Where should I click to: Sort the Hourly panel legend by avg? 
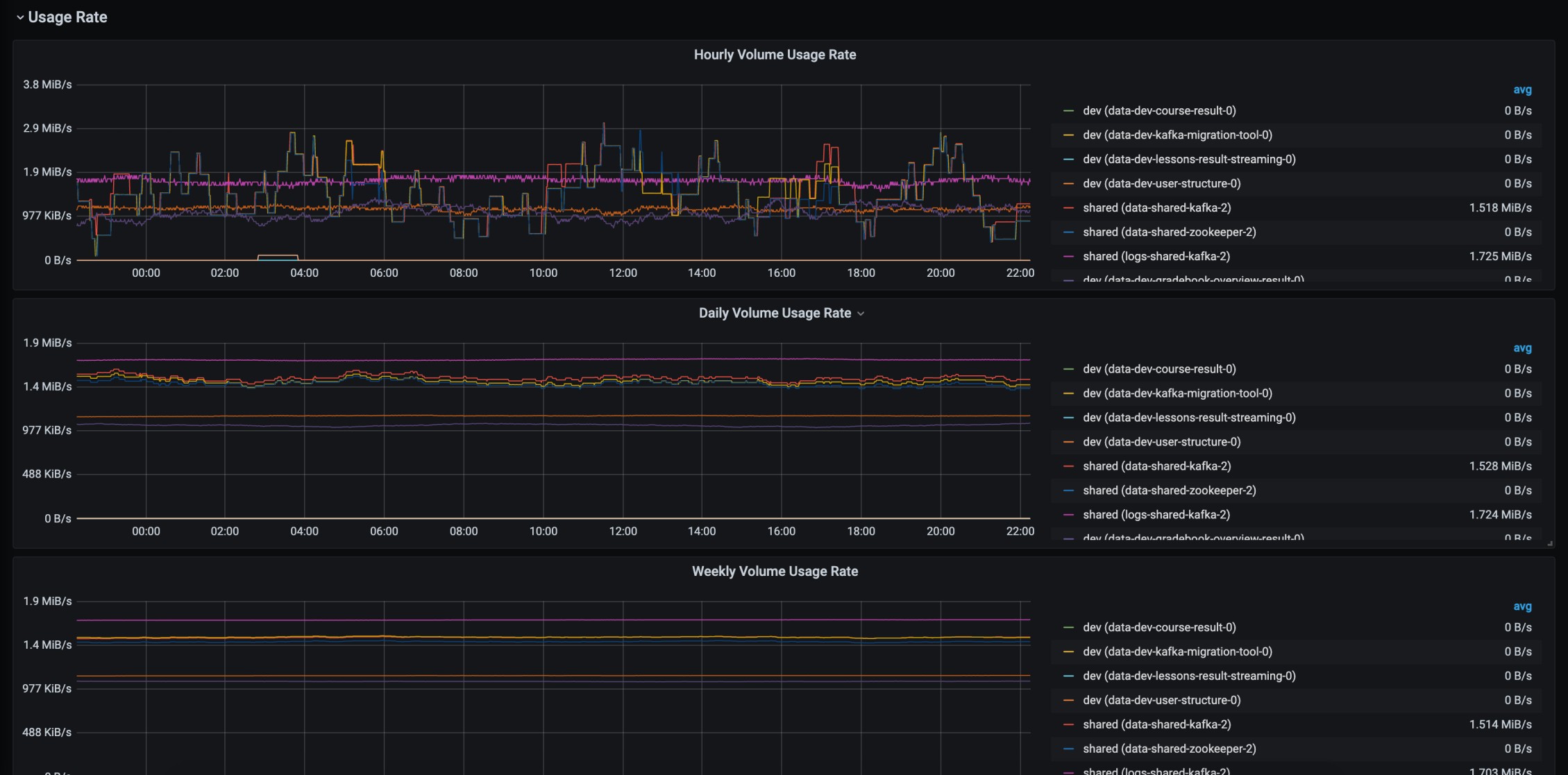click(1522, 90)
